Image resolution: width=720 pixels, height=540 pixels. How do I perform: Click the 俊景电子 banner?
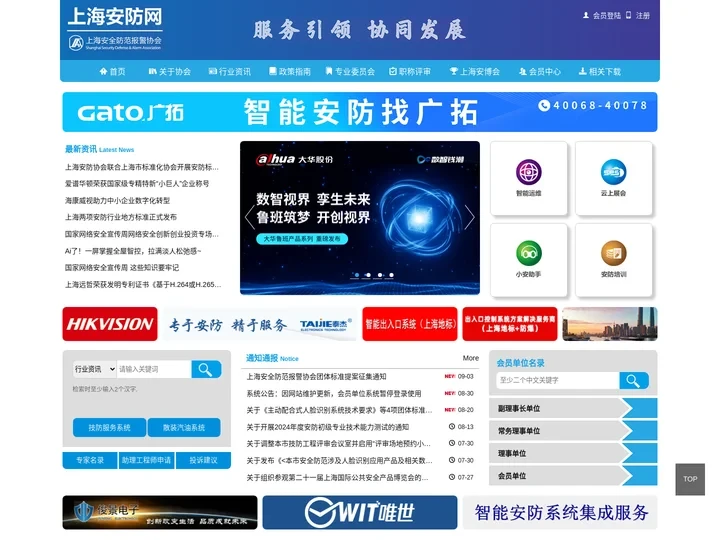160,512
